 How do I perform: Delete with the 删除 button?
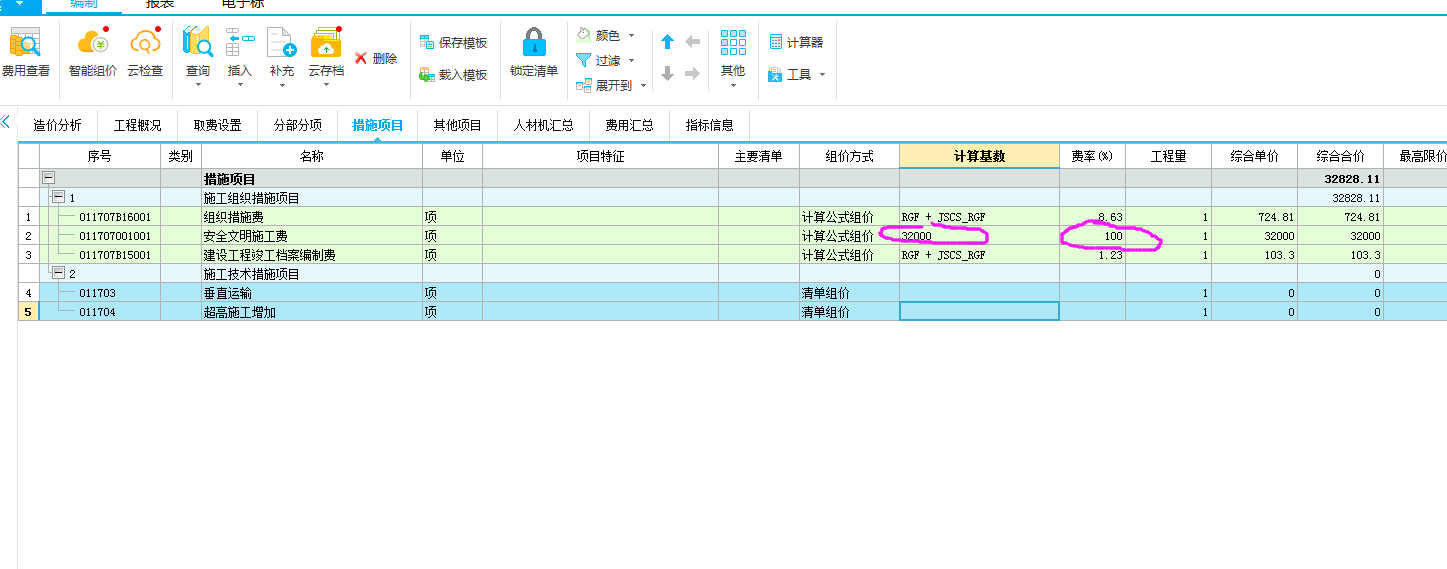point(376,58)
